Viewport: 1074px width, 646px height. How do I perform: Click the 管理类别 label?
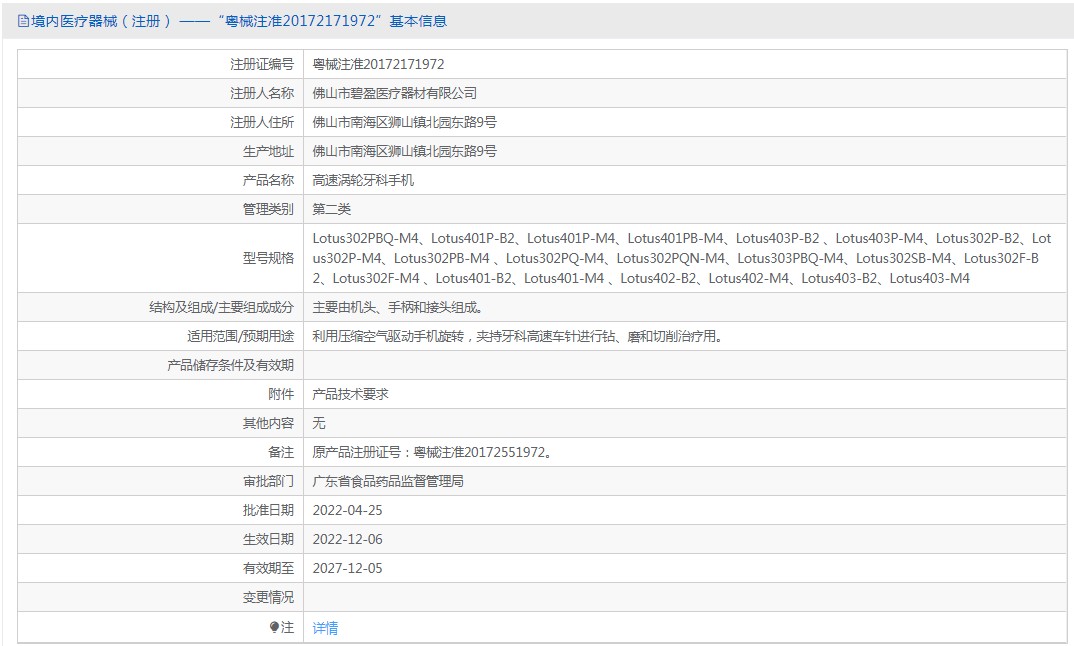[x=268, y=209]
